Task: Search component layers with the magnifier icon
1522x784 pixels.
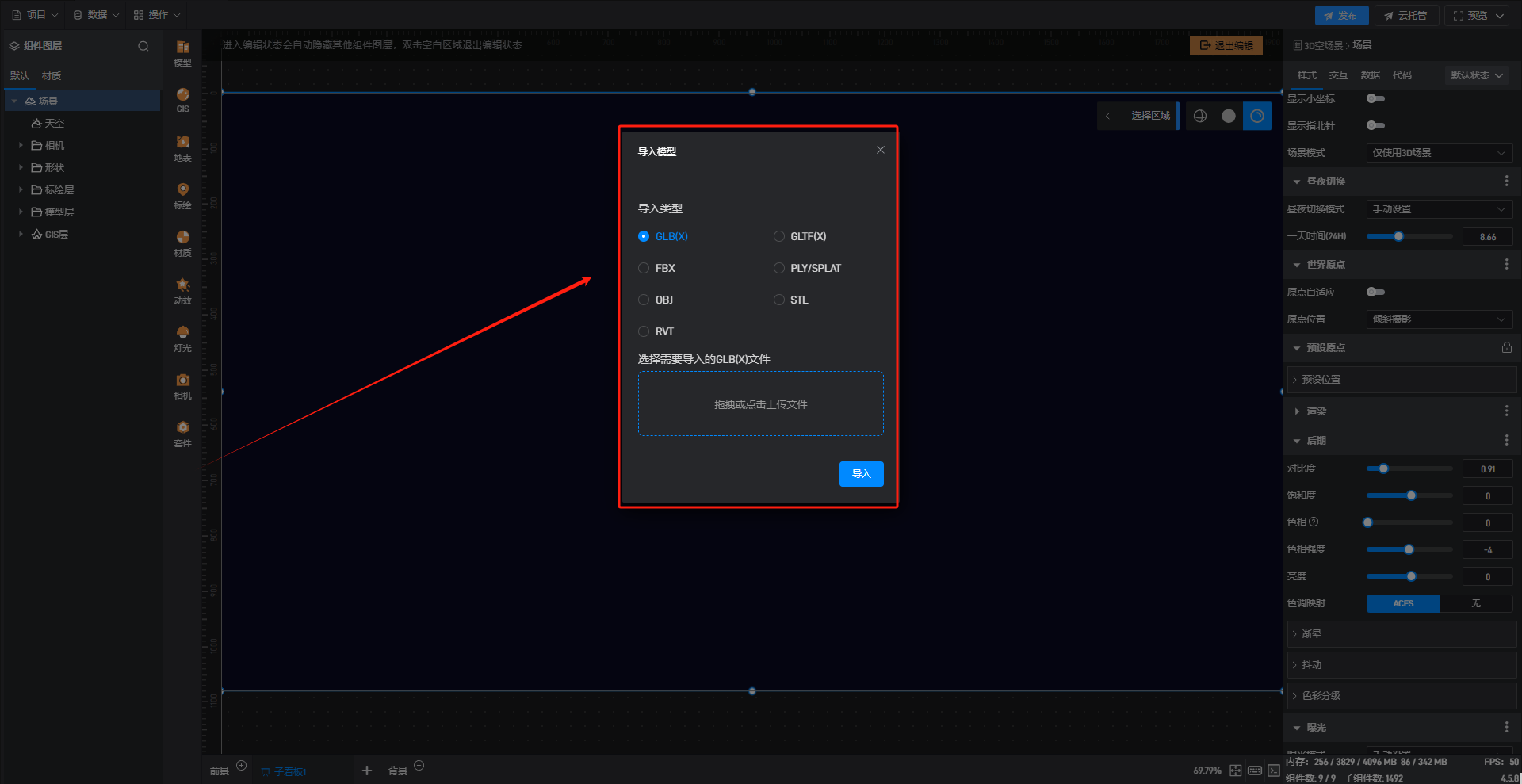Action: point(143,46)
